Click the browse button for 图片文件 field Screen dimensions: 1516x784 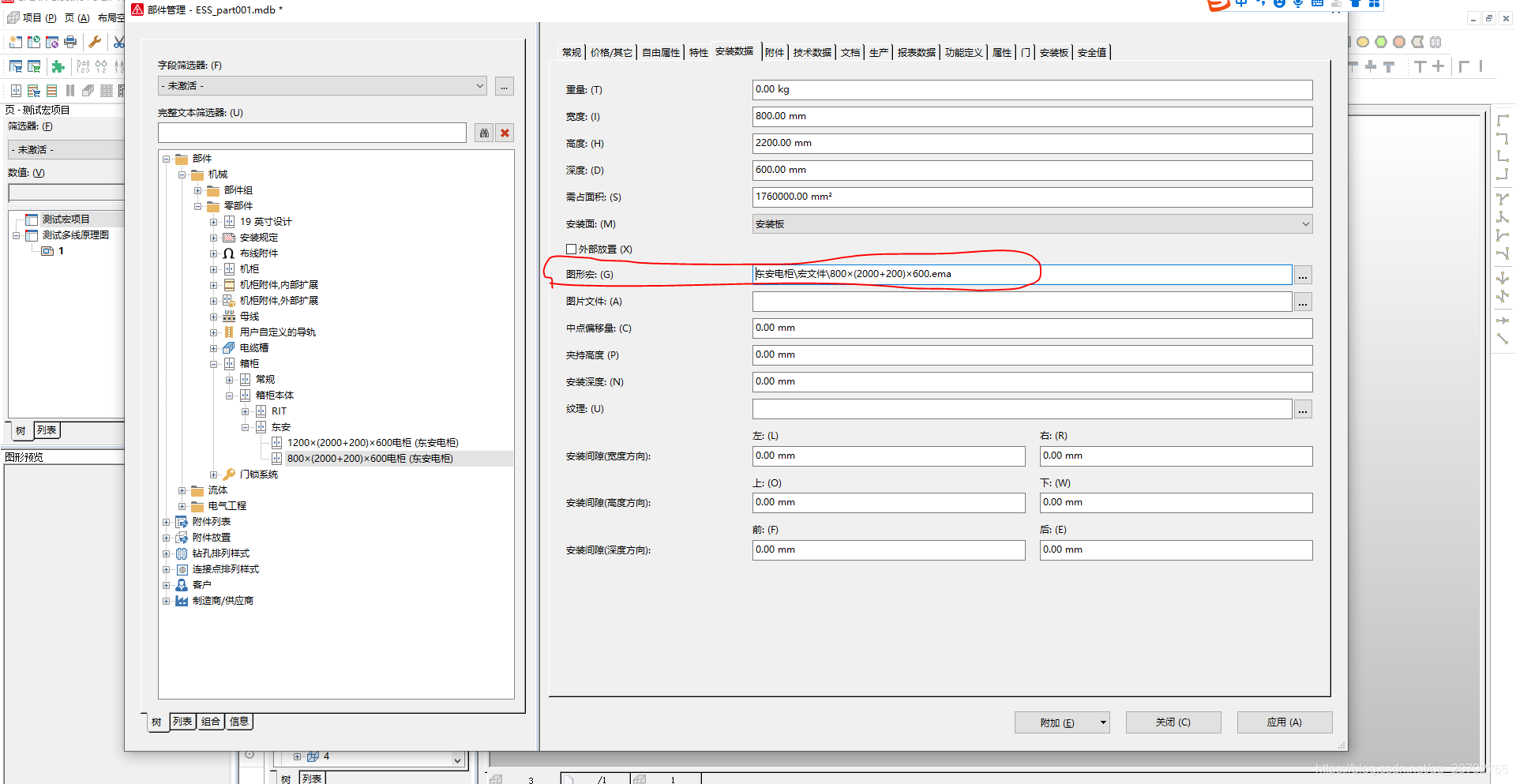1303,302
